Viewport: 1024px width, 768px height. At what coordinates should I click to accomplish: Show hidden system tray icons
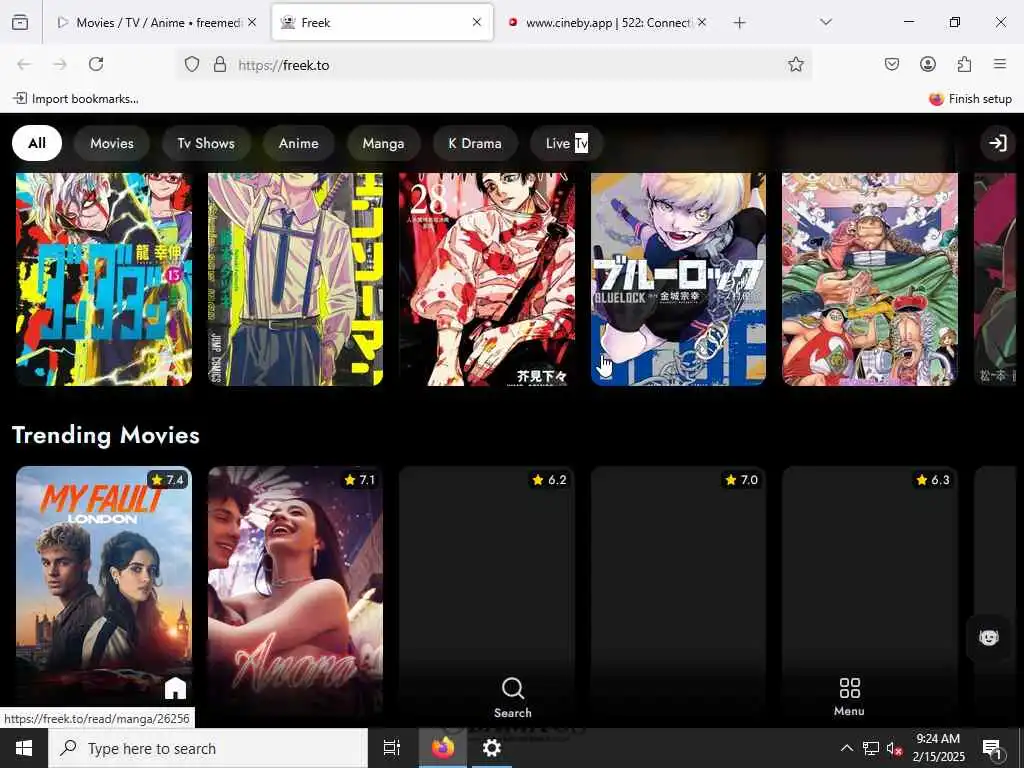coord(846,748)
